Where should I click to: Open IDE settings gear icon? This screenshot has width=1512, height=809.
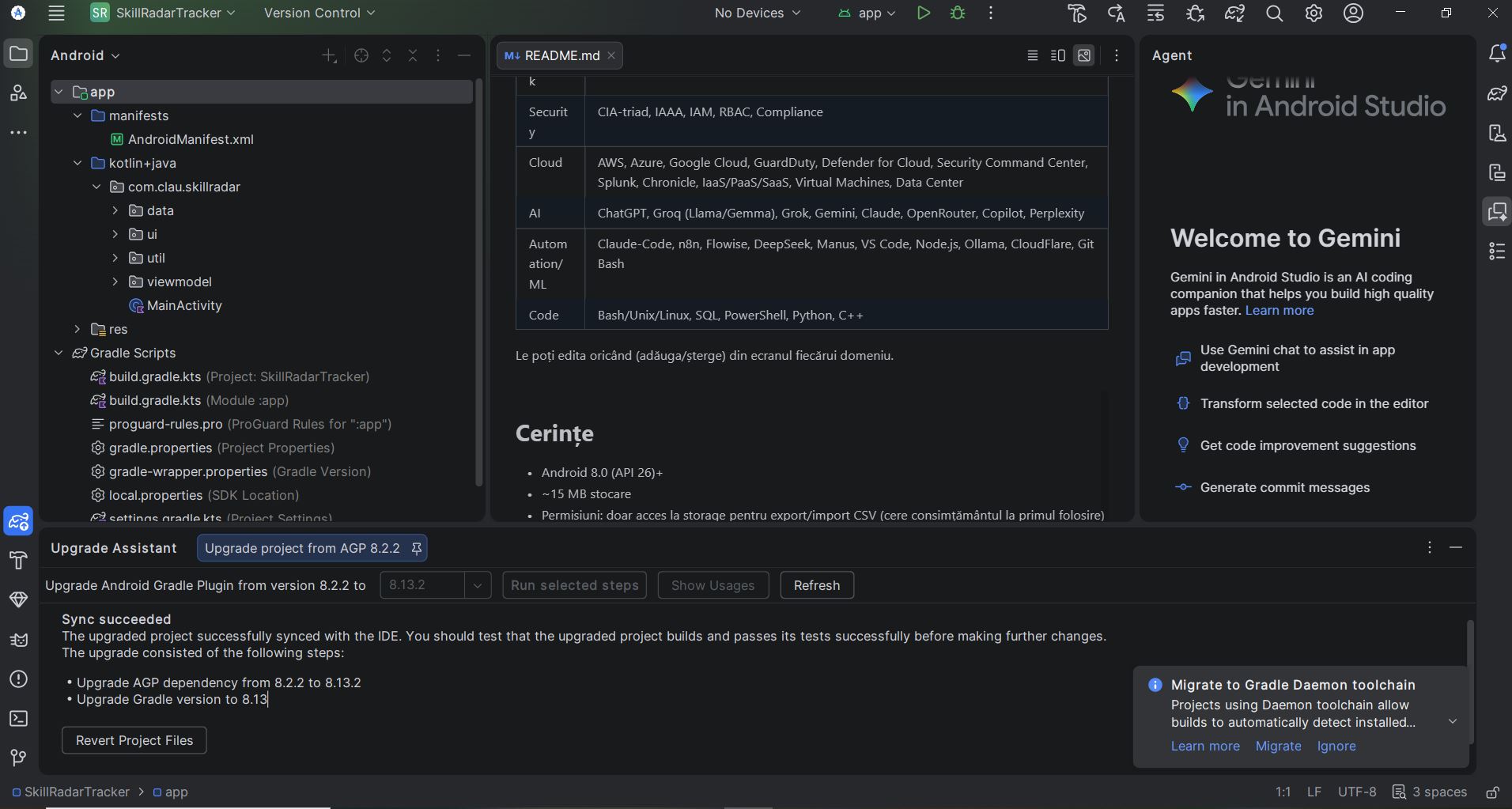click(1314, 13)
